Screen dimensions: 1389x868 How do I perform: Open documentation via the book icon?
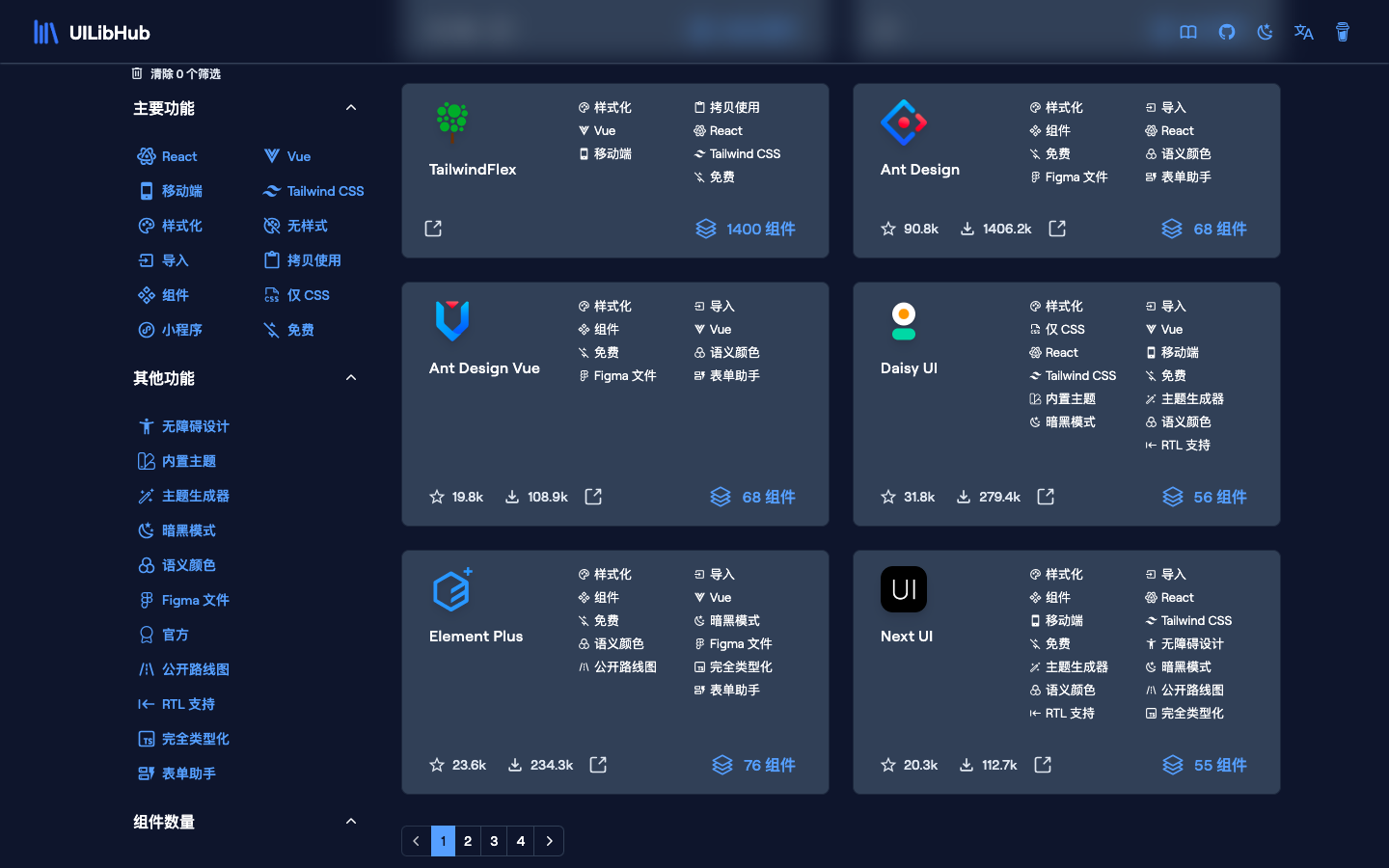point(1187,31)
